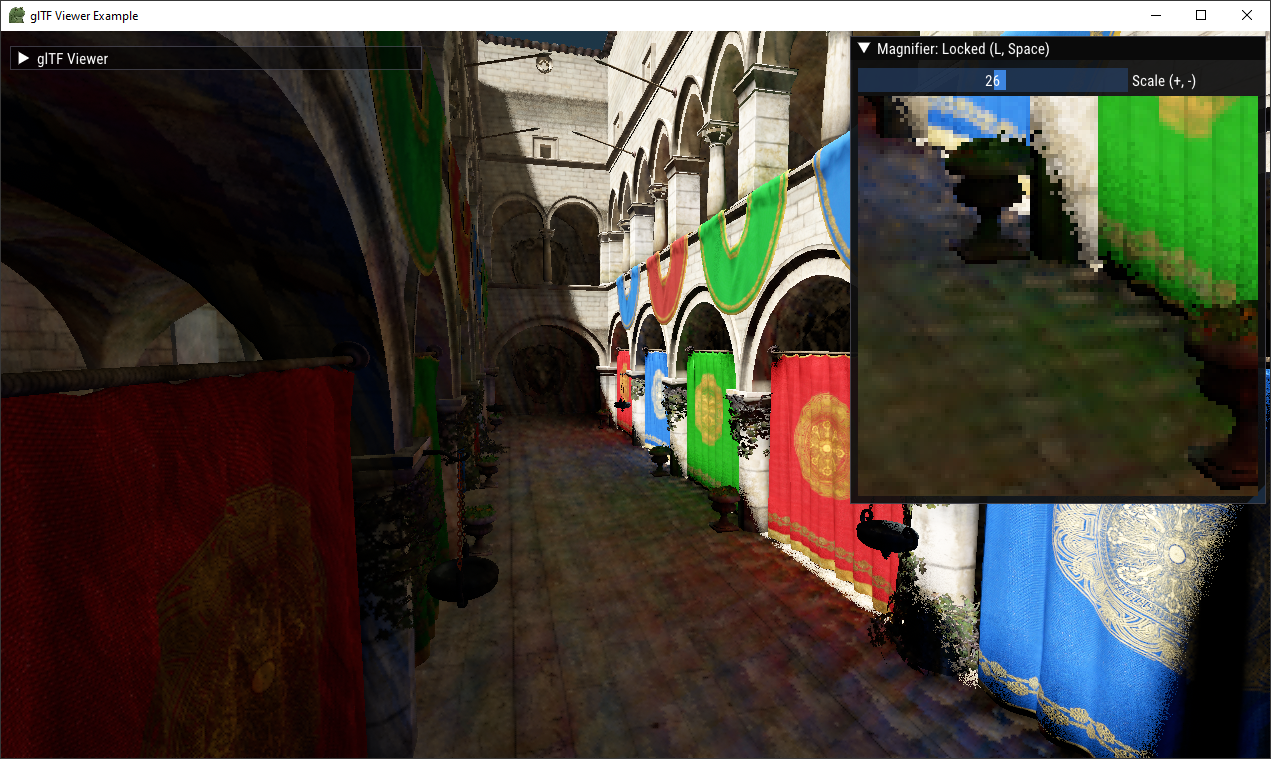Screen dimensions: 1271x759
Task: Click the magnified image preview
Action: pyautogui.click(x=1058, y=297)
